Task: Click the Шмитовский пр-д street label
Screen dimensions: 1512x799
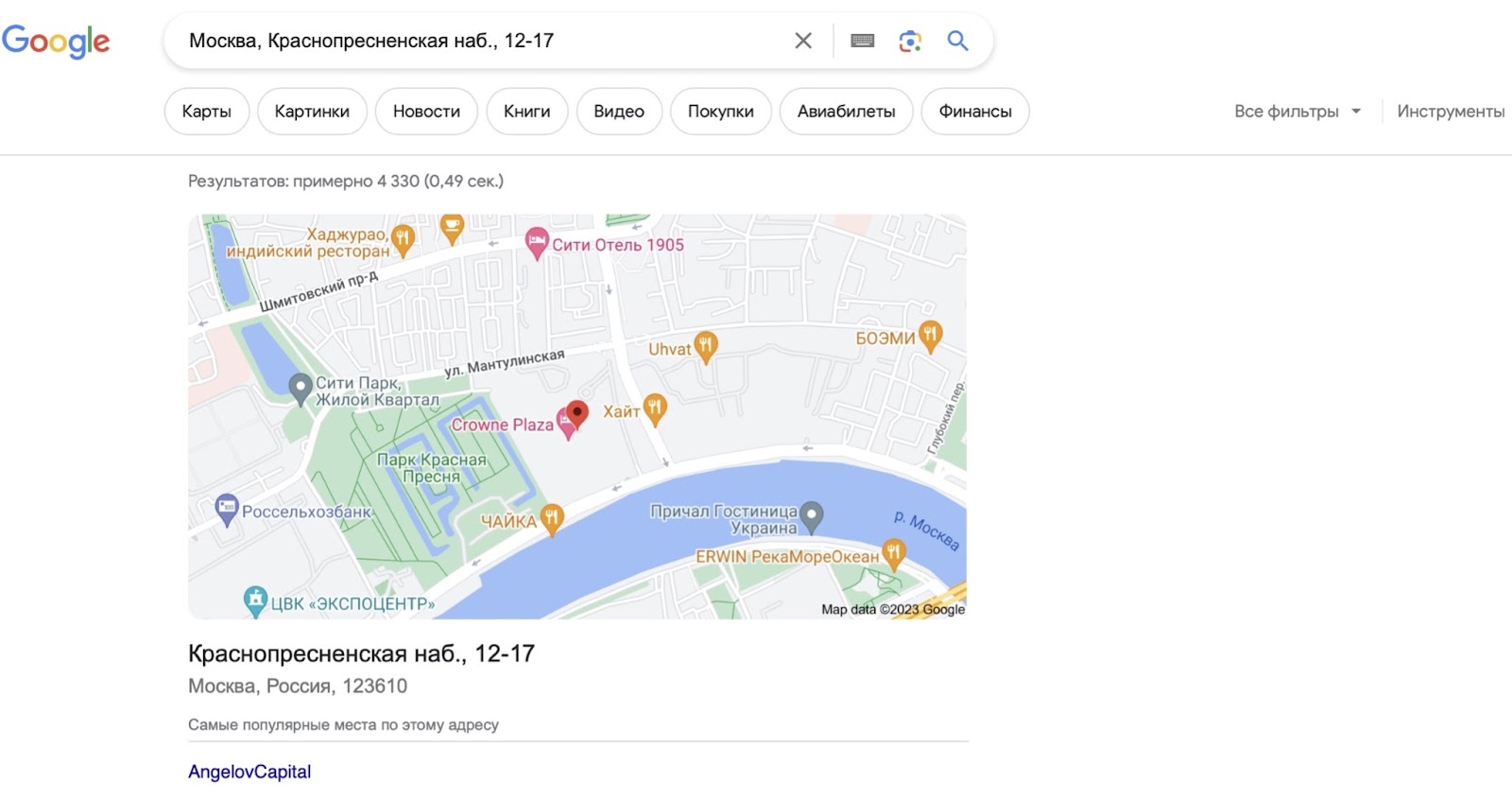Action: (x=318, y=291)
